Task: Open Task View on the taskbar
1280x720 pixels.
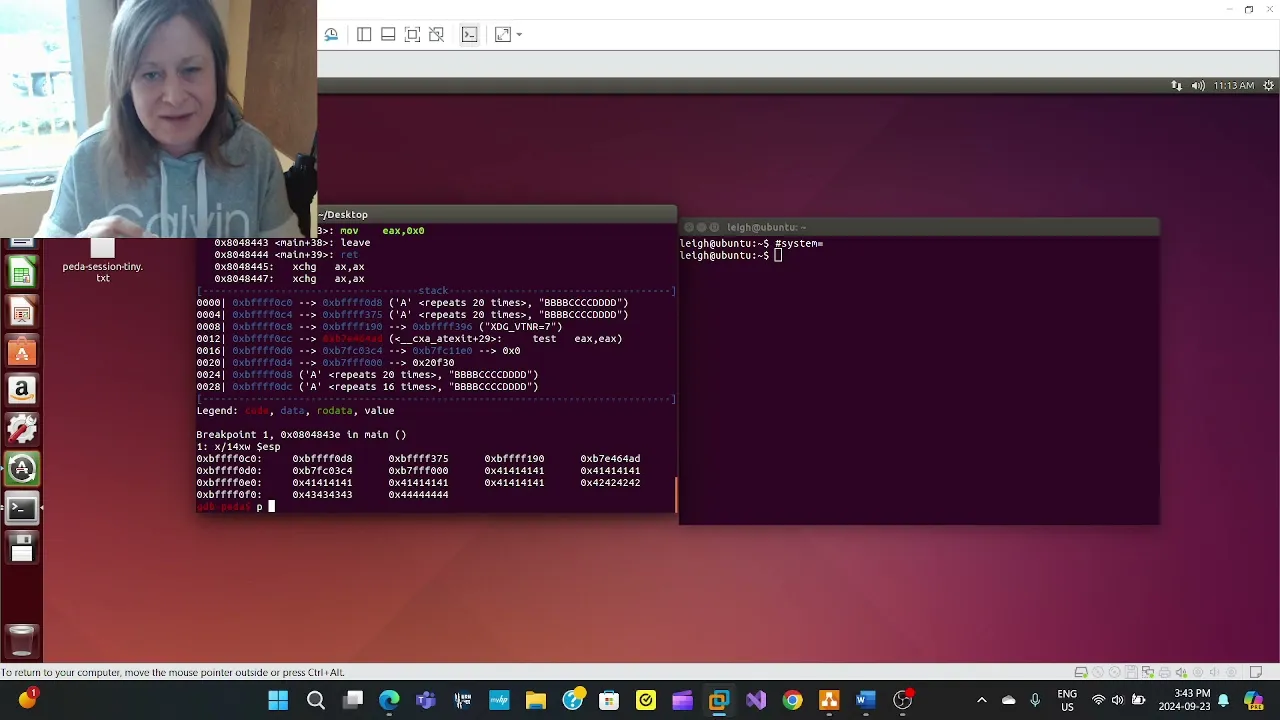Action: click(353, 701)
